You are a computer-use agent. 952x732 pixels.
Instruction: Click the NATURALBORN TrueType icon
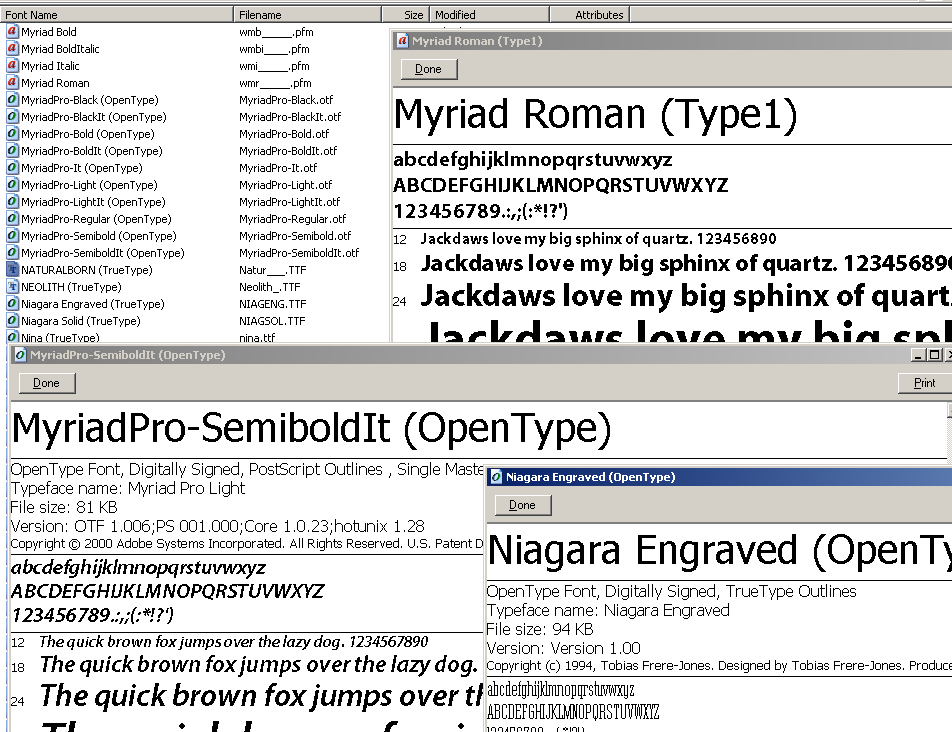pyautogui.click(x=12, y=269)
